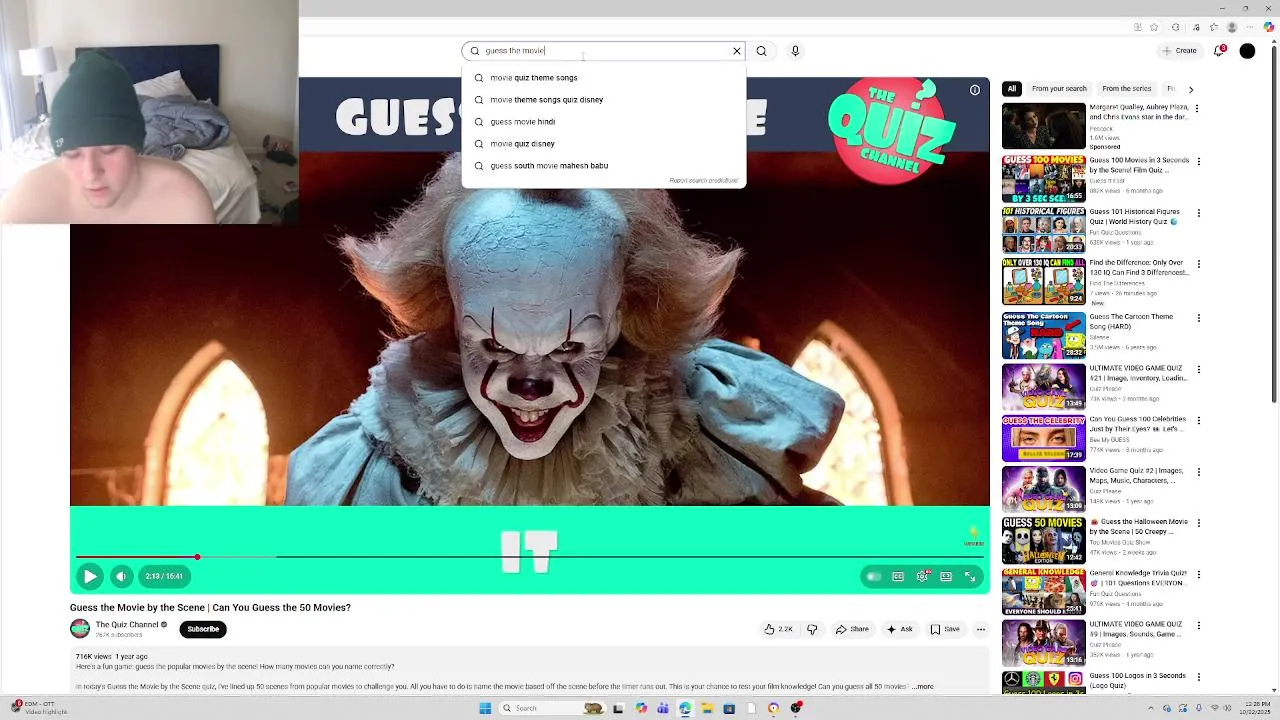Screen dimensions: 1280x720
Task: Save the video to a playlist
Action: 945,629
